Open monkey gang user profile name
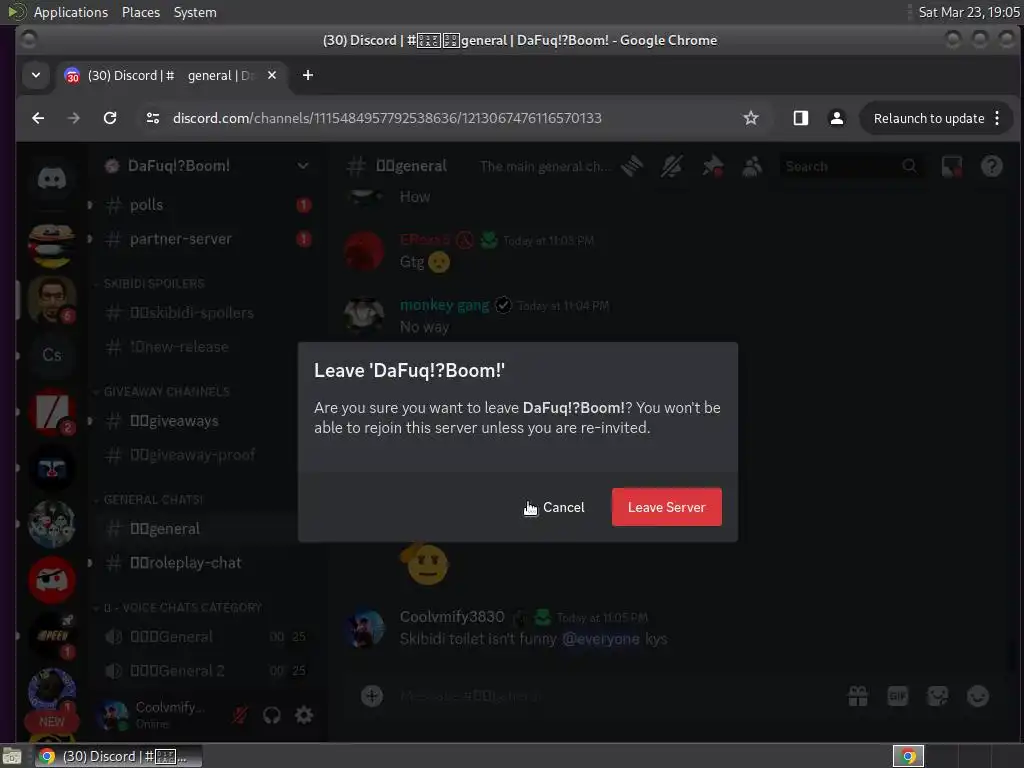Screen dimensions: 1024x768 click(444, 305)
